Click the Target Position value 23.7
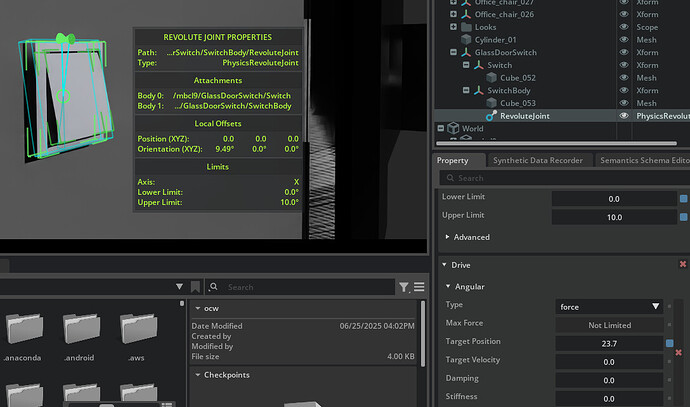 pos(609,344)
